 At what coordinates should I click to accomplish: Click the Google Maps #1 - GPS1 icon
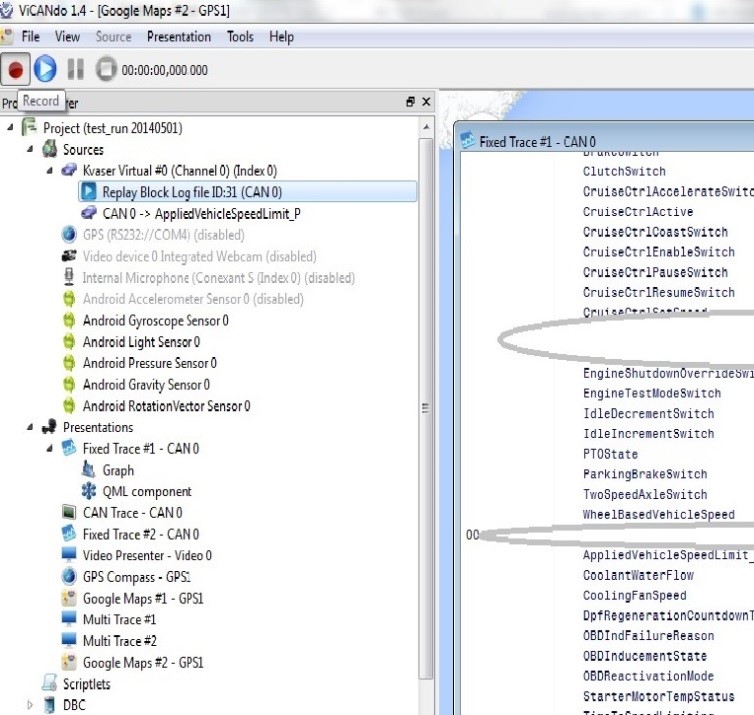point(69,598)
